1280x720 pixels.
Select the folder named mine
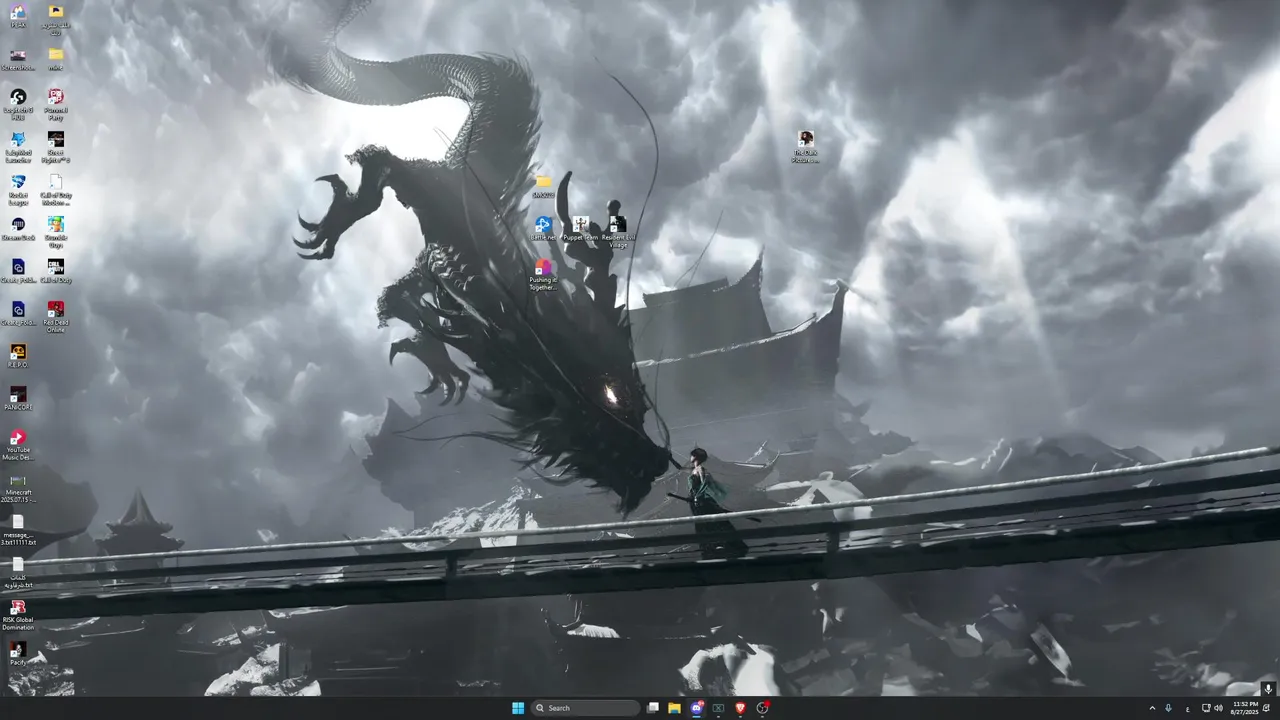tap(56, 59)
